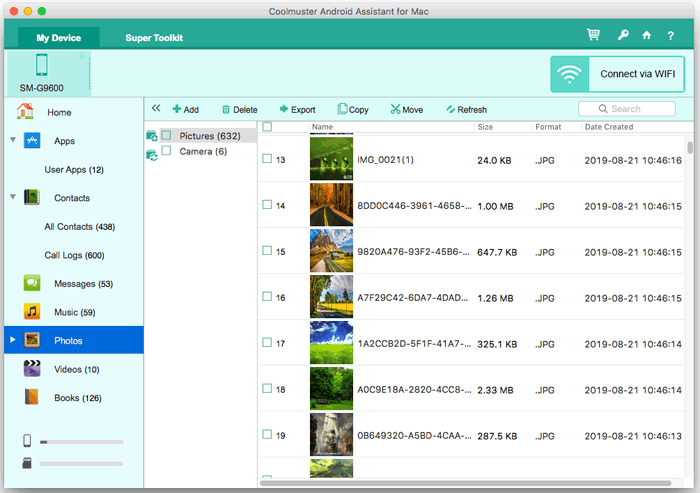This screenshot has height=493, width=700.
Task: Click the Export arrow icon
Action: (x=284, y=110)
